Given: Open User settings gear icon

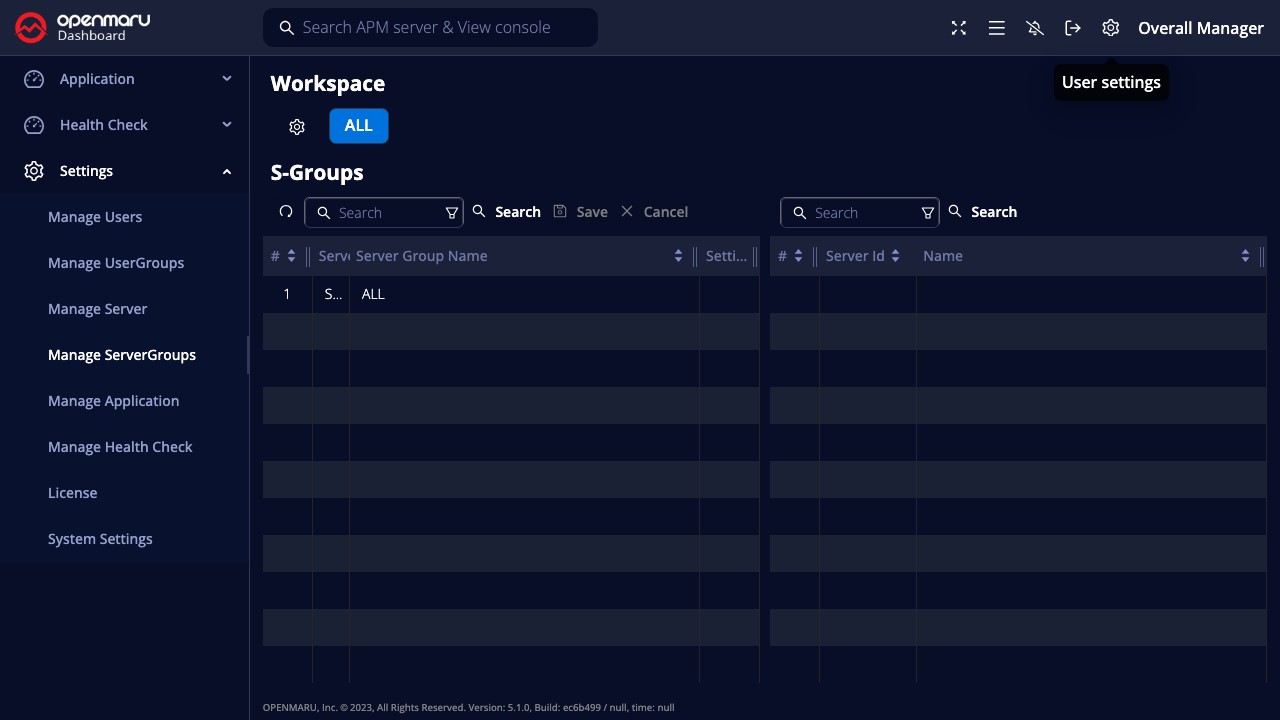Looking at the screenshot, I should [x=1110, y=28].
